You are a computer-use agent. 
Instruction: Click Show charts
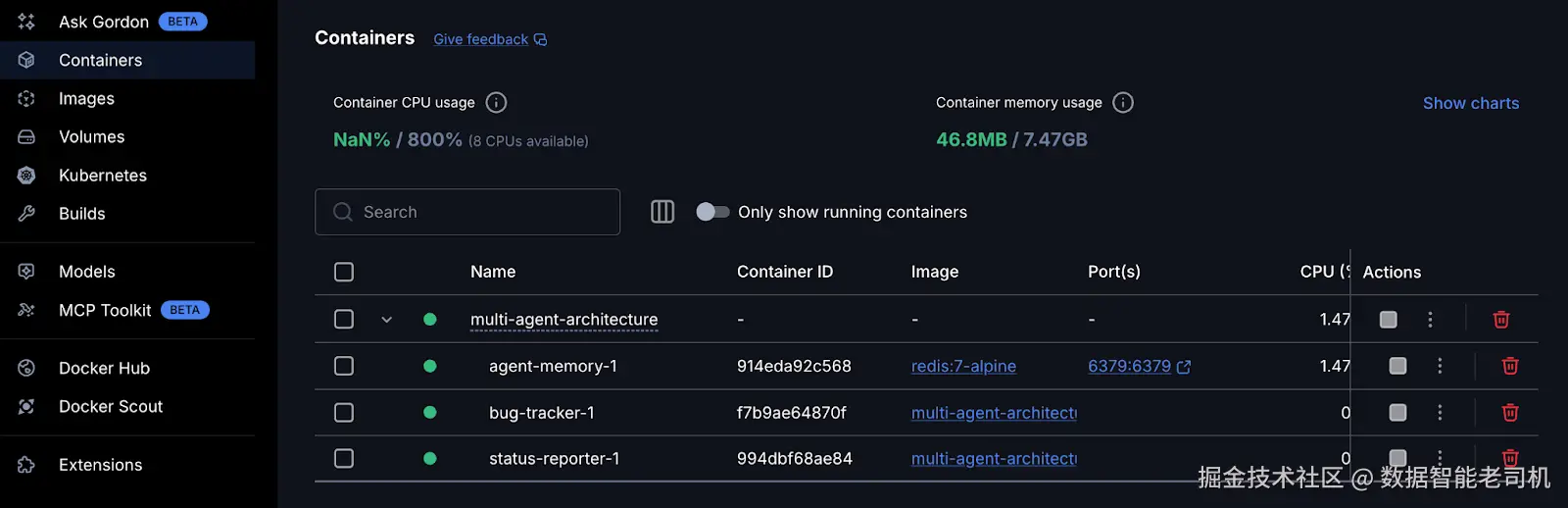pyautogui.click(x=1471, y=103)
